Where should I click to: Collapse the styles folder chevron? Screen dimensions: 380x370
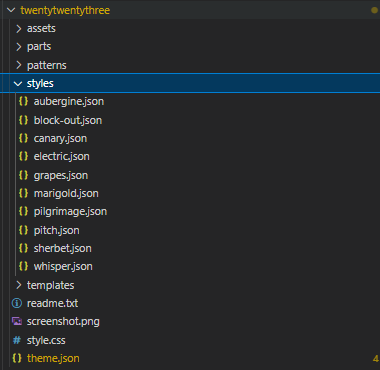tap(18, 83)
